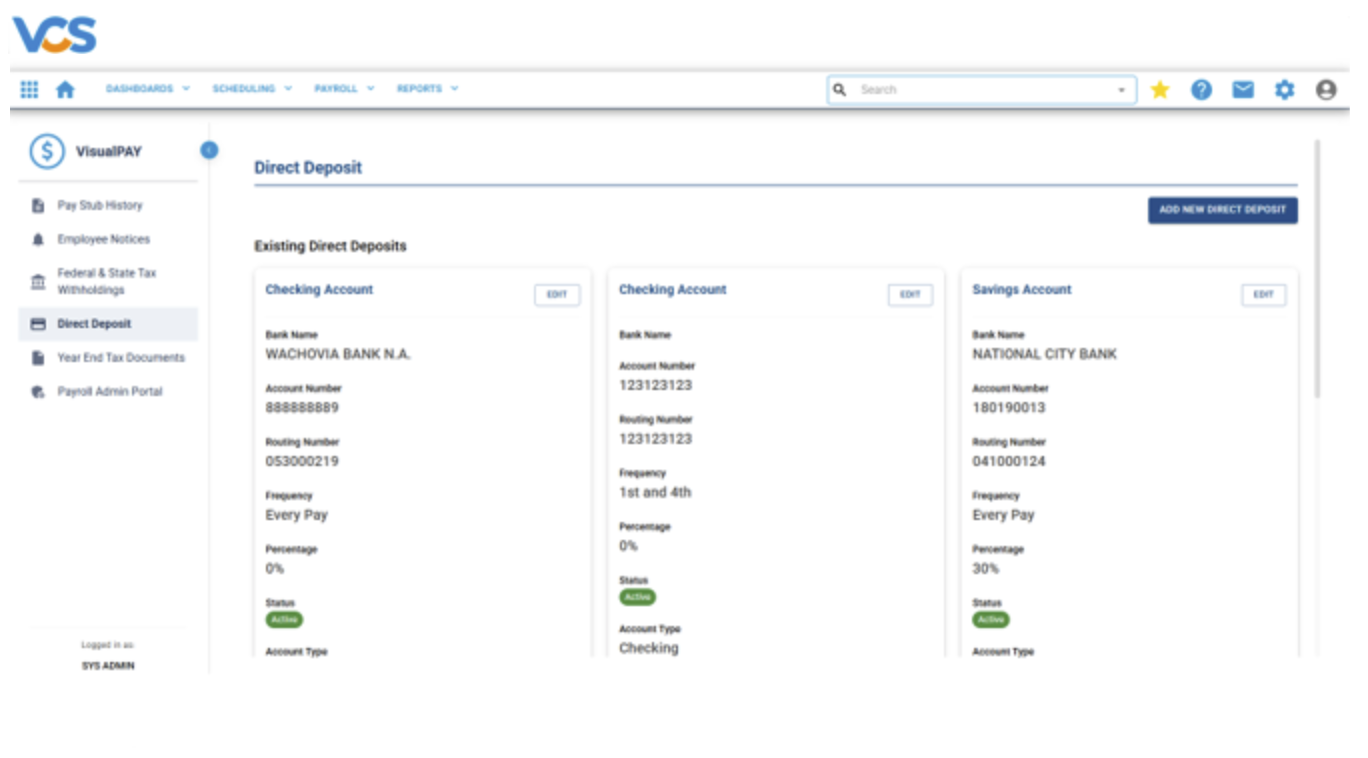Open the search field dropdown arrow
Screen dimensions: 1368x758
pos(1122,89)
